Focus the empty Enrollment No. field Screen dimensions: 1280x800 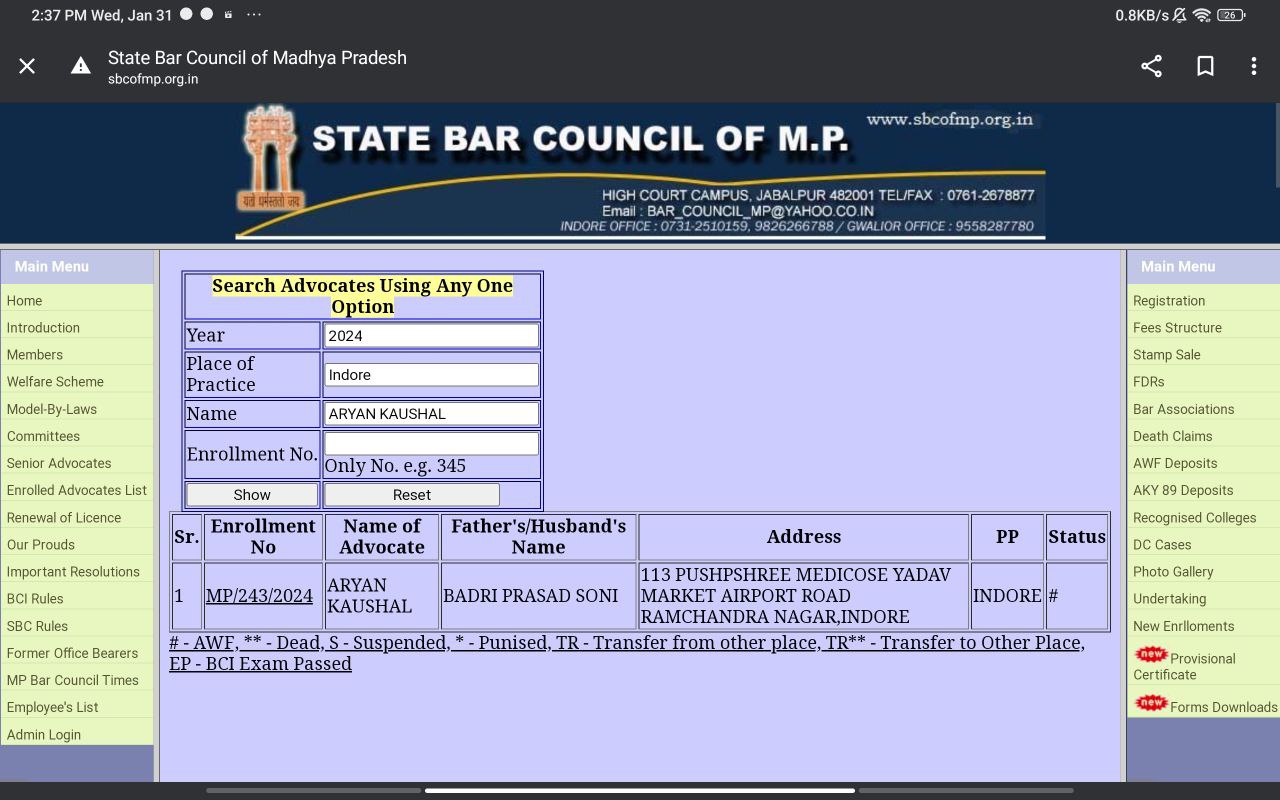click(431, 443)
